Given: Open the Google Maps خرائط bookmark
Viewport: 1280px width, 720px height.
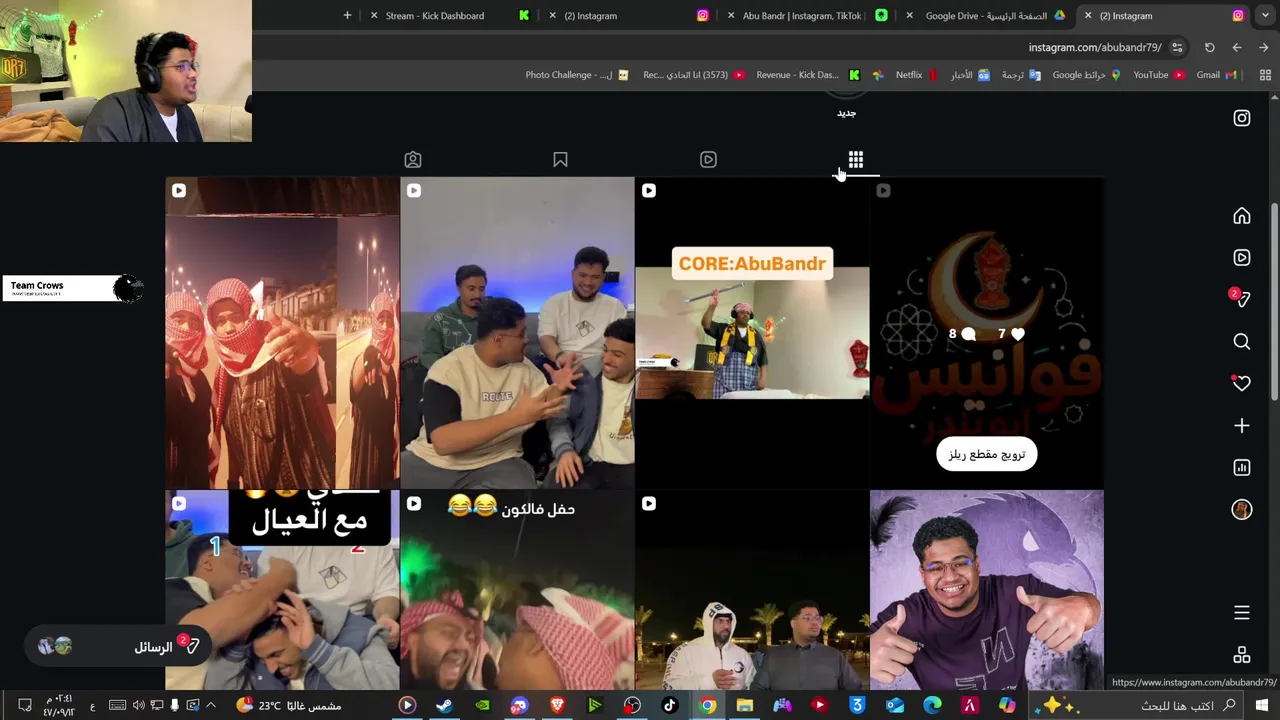Looking at the screenshot, I should (1086, 75).
